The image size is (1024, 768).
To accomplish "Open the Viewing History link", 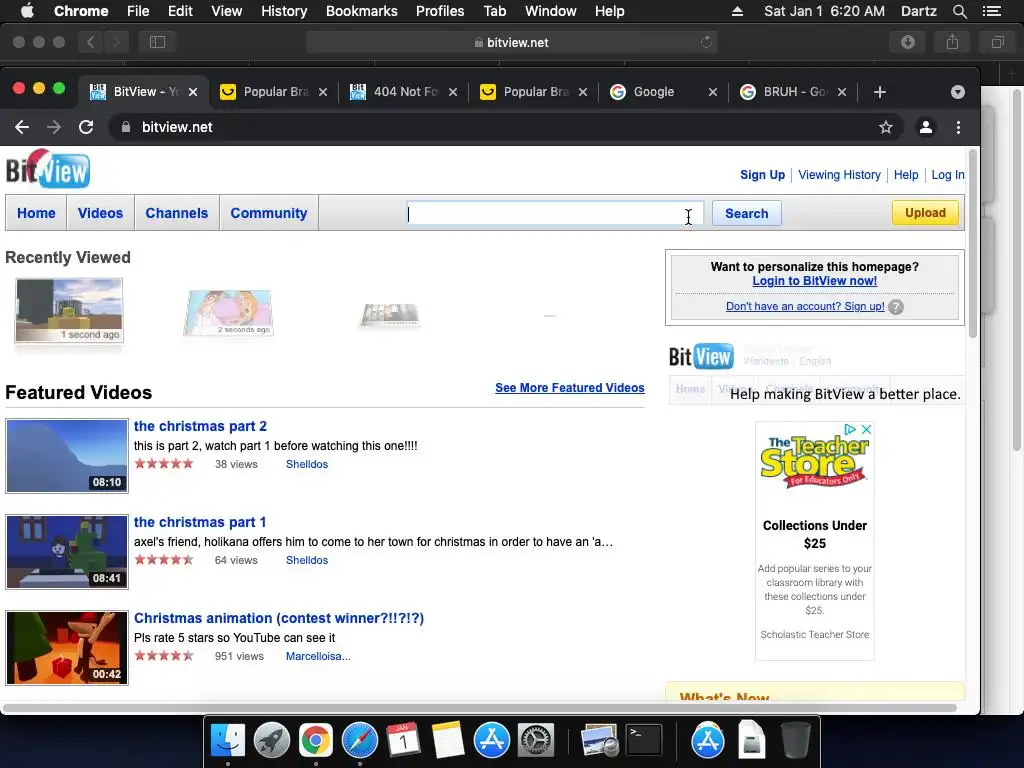I will (x=839, y=175).
